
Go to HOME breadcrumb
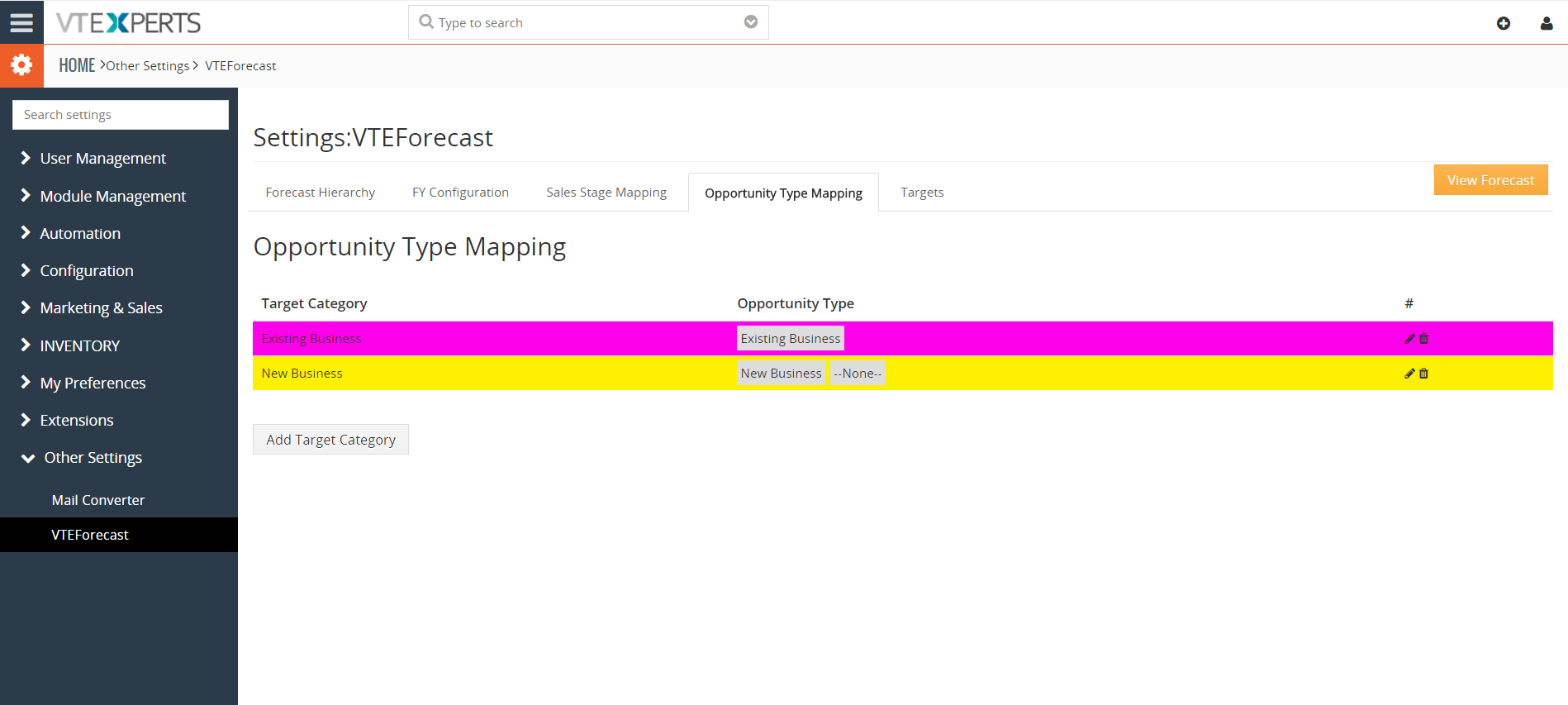pos(77,65)
